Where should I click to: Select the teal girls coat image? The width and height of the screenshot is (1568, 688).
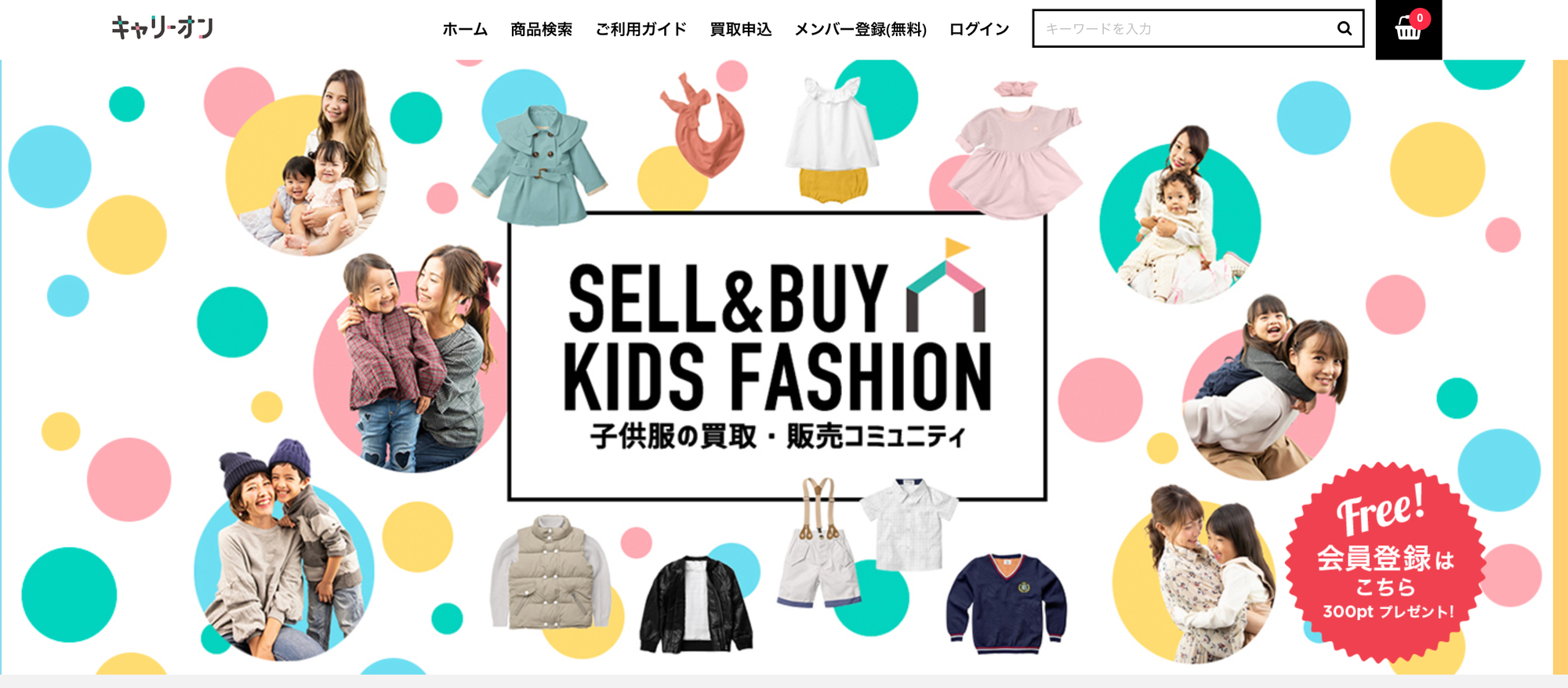point(539,165)
